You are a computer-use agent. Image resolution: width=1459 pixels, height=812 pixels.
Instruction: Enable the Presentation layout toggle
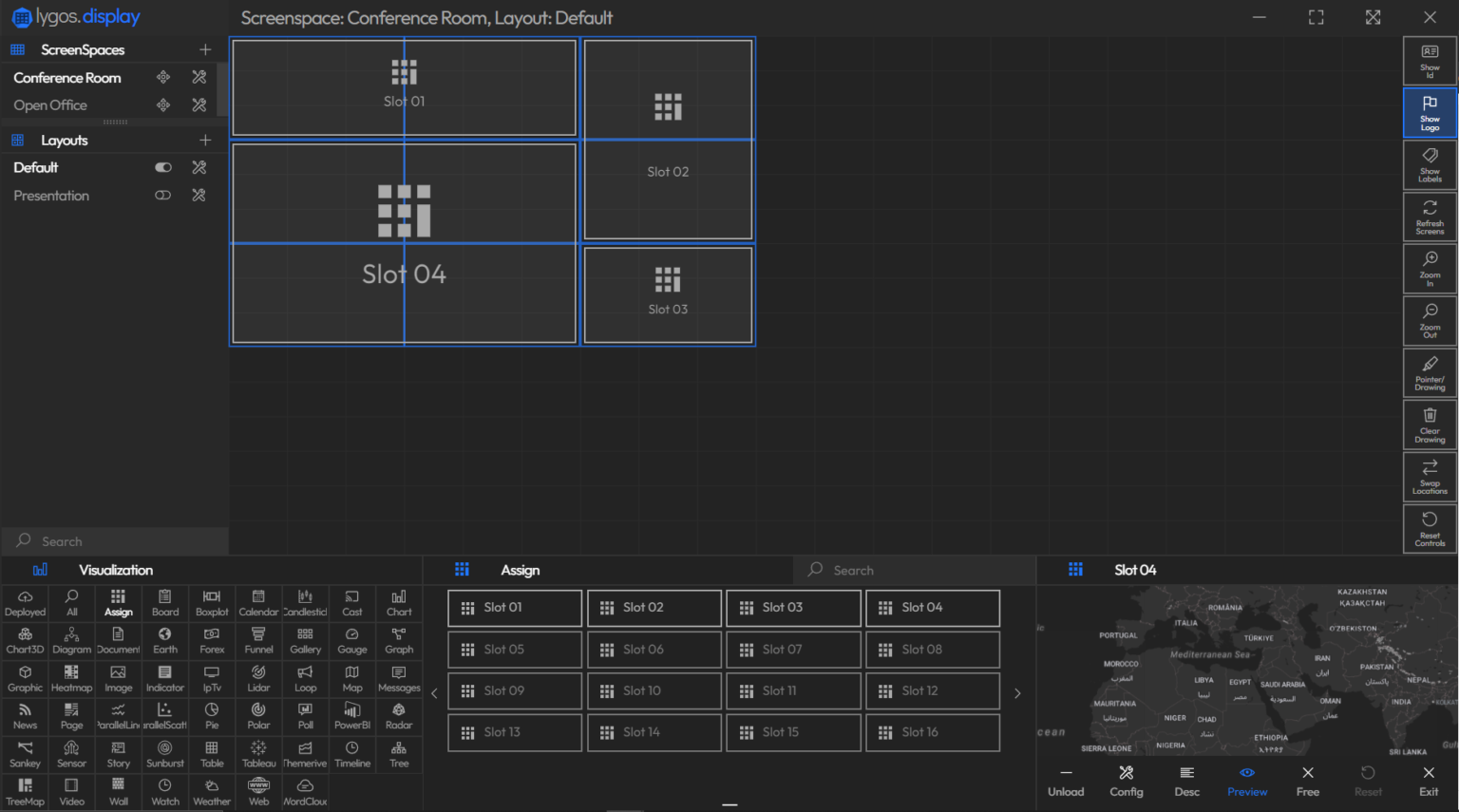[x=162, y=195]
